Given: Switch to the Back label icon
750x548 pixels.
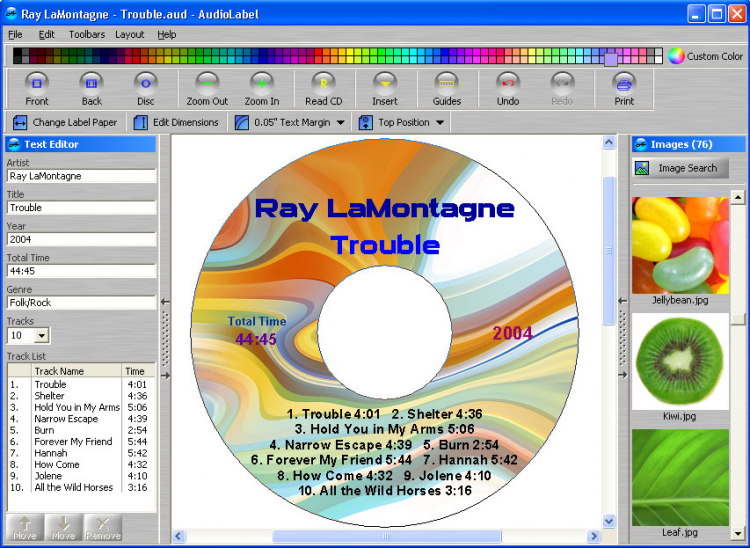Looking at the screenshot, I should 91,87.
